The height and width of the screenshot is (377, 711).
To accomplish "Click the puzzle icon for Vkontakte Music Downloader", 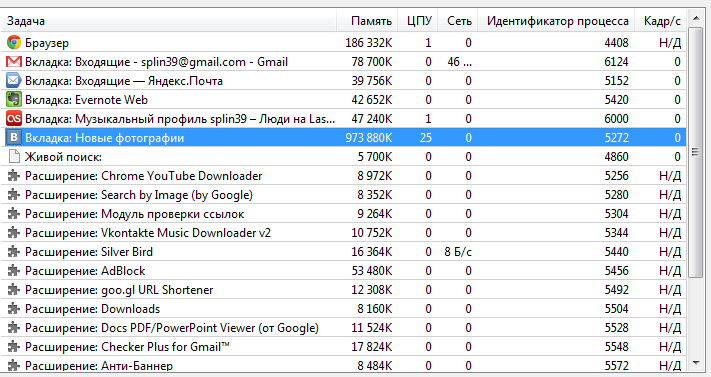I will [x=14, y=233].
